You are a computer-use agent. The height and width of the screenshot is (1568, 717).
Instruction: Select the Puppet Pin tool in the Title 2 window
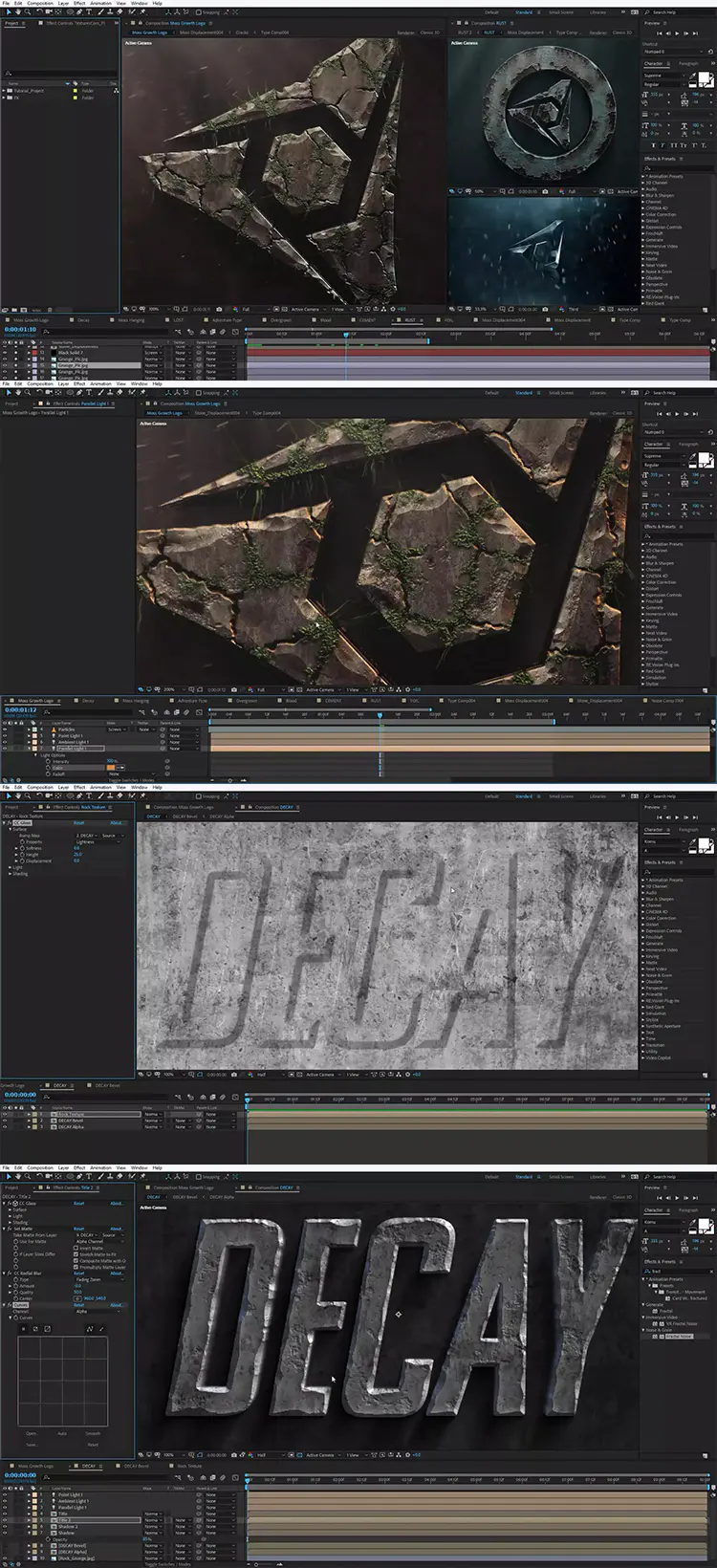coord(142,1176)
